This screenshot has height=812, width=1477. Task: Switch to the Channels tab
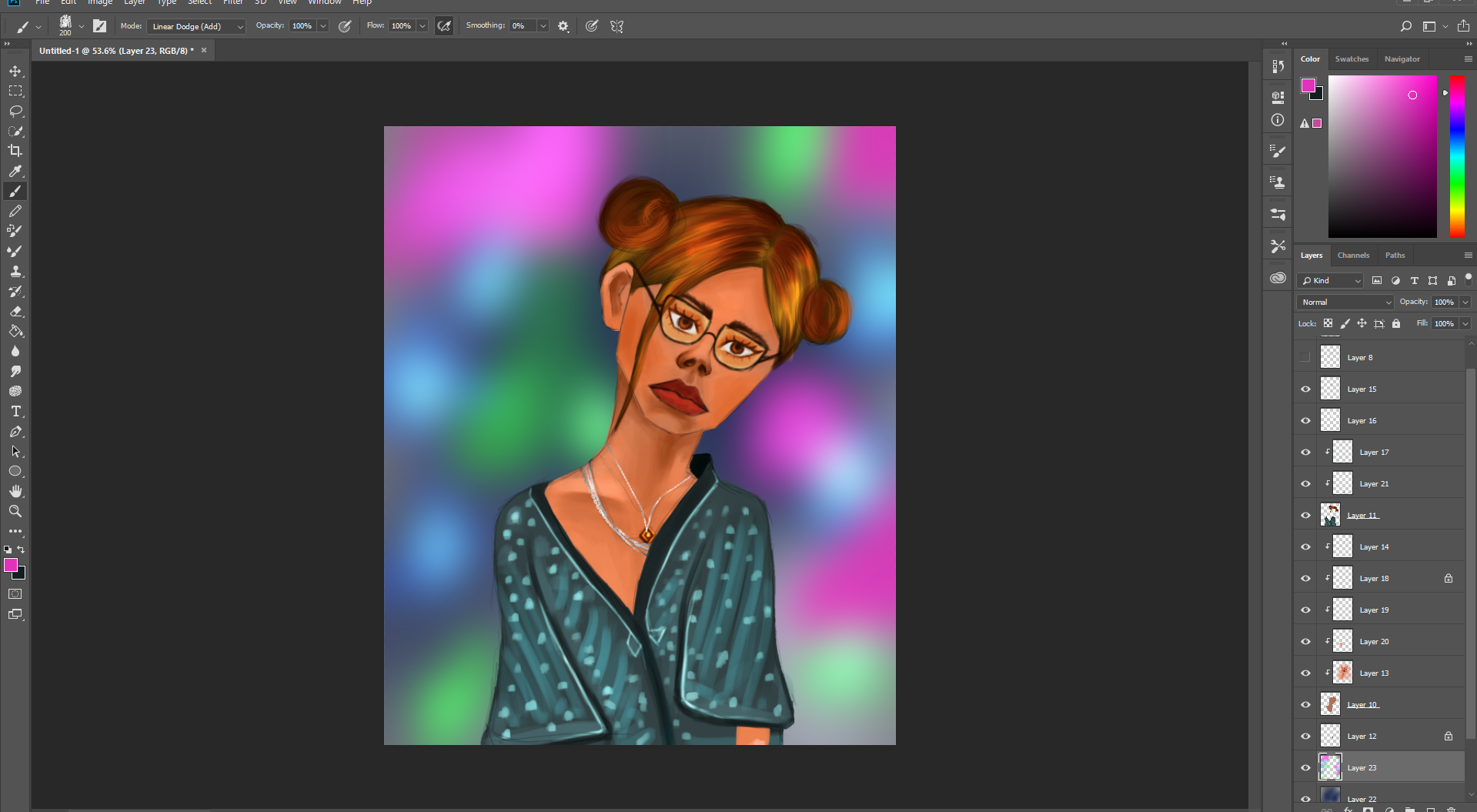pyautogui.click(x=1353, y=256)
